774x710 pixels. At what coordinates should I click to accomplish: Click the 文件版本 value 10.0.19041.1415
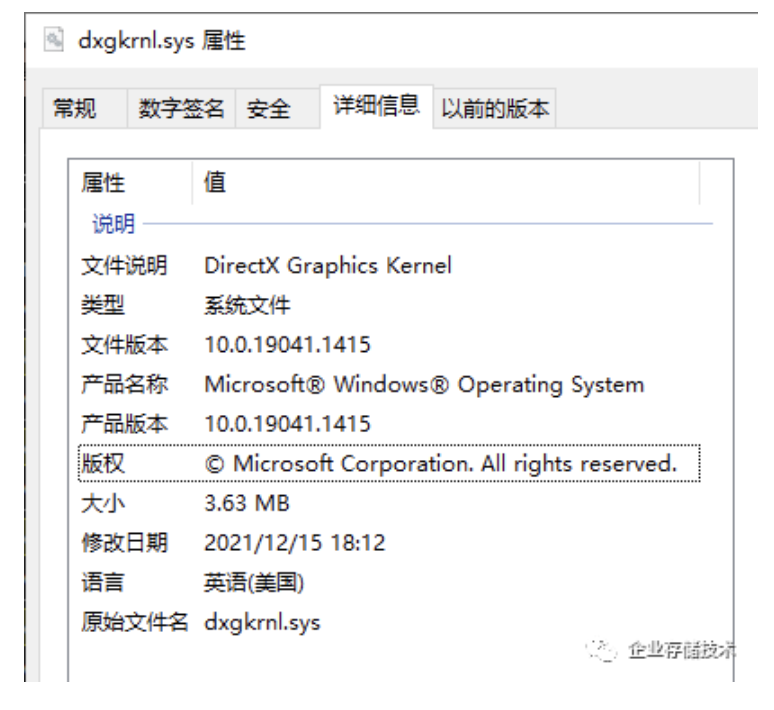[x=287, y=345]
